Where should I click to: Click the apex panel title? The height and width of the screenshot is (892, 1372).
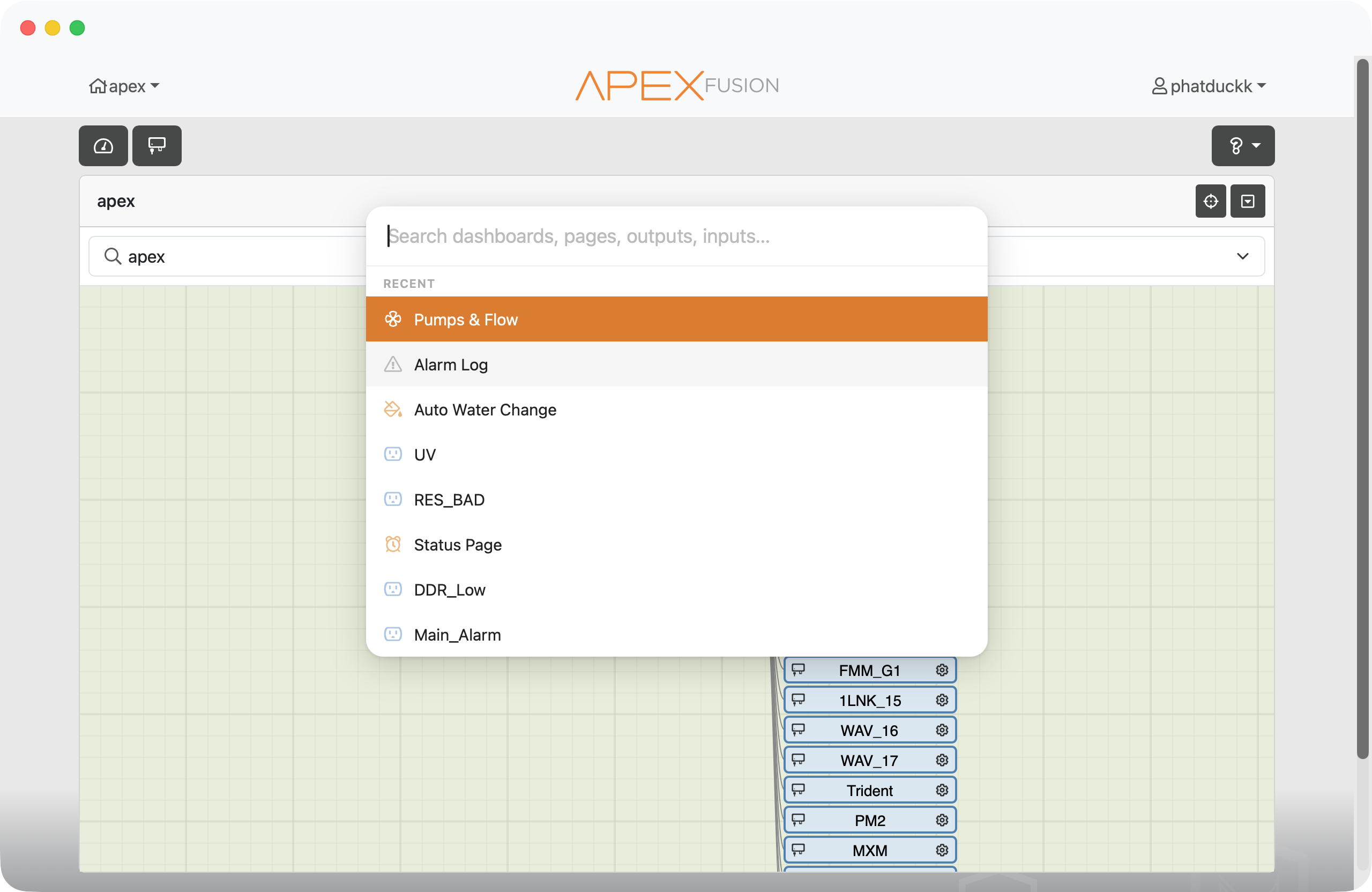pos(116,200)
